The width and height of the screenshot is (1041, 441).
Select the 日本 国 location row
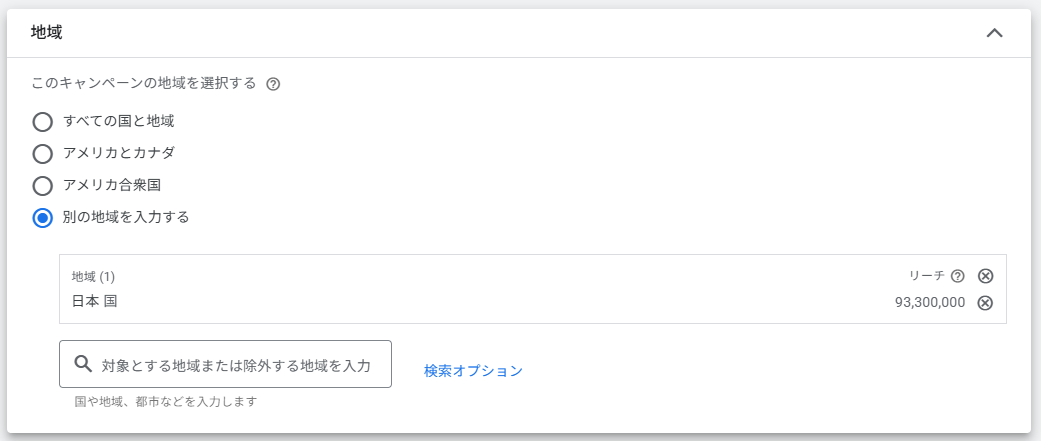95,301
